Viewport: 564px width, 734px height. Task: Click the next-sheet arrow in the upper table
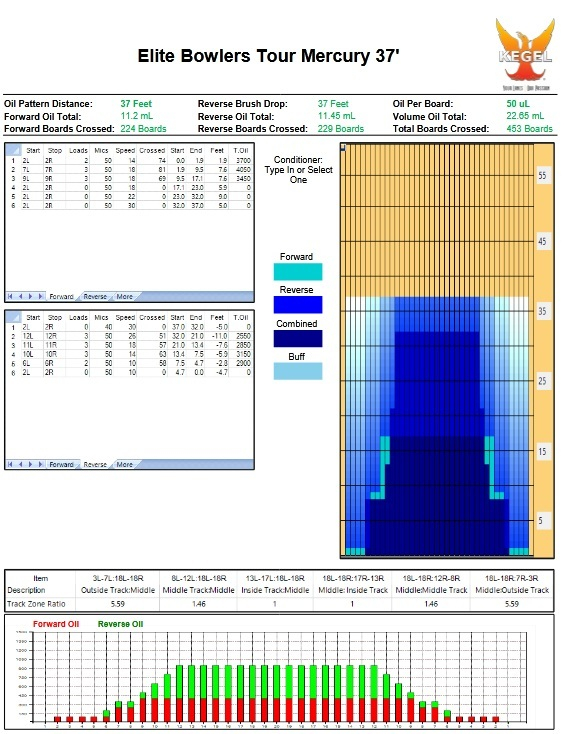point(30,296)
